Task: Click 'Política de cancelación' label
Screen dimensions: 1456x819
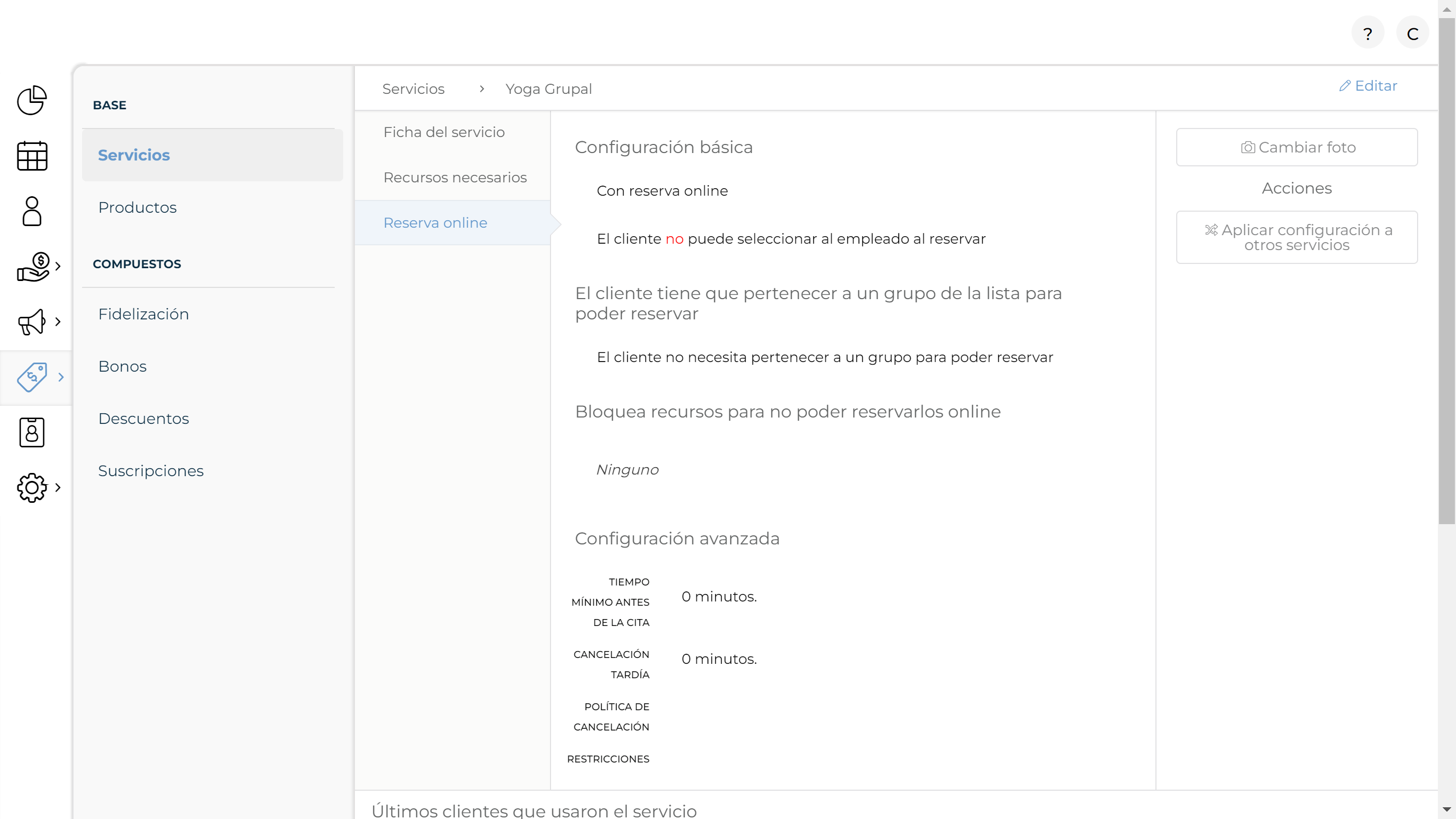Action: pos(611,717)
